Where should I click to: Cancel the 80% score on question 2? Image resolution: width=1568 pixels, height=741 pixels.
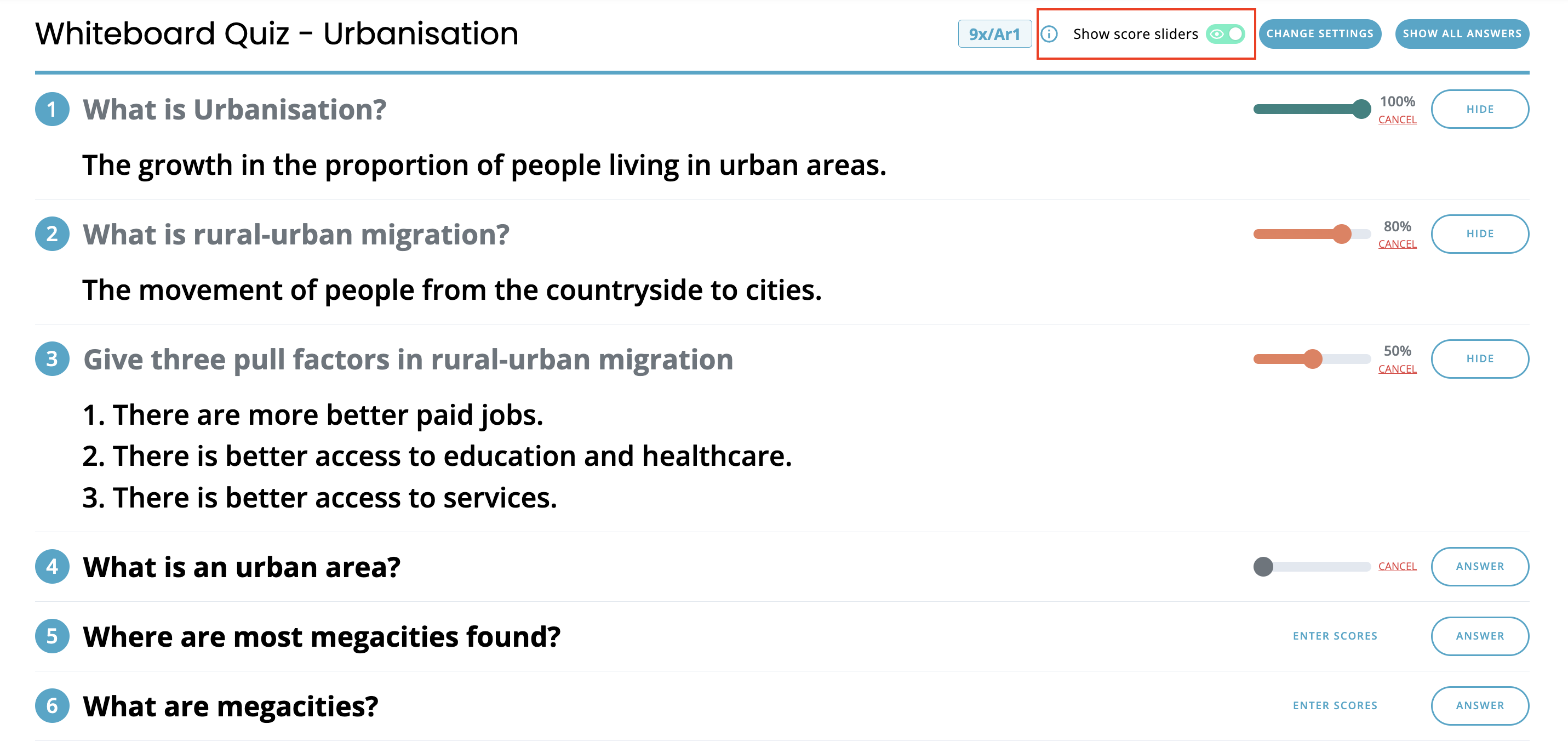click(x=1397, y=244)
